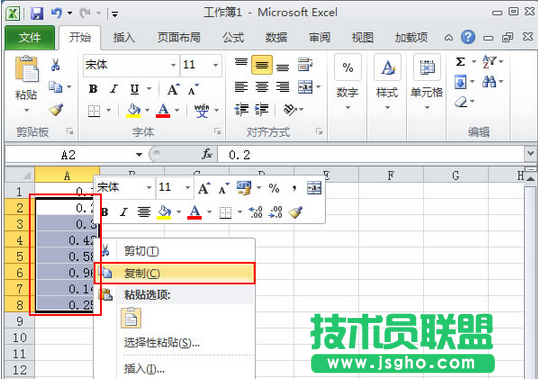Click the Decrease Indent icon
The width and height of the screenshot is (538, 379).
click(x=241, y=109)
